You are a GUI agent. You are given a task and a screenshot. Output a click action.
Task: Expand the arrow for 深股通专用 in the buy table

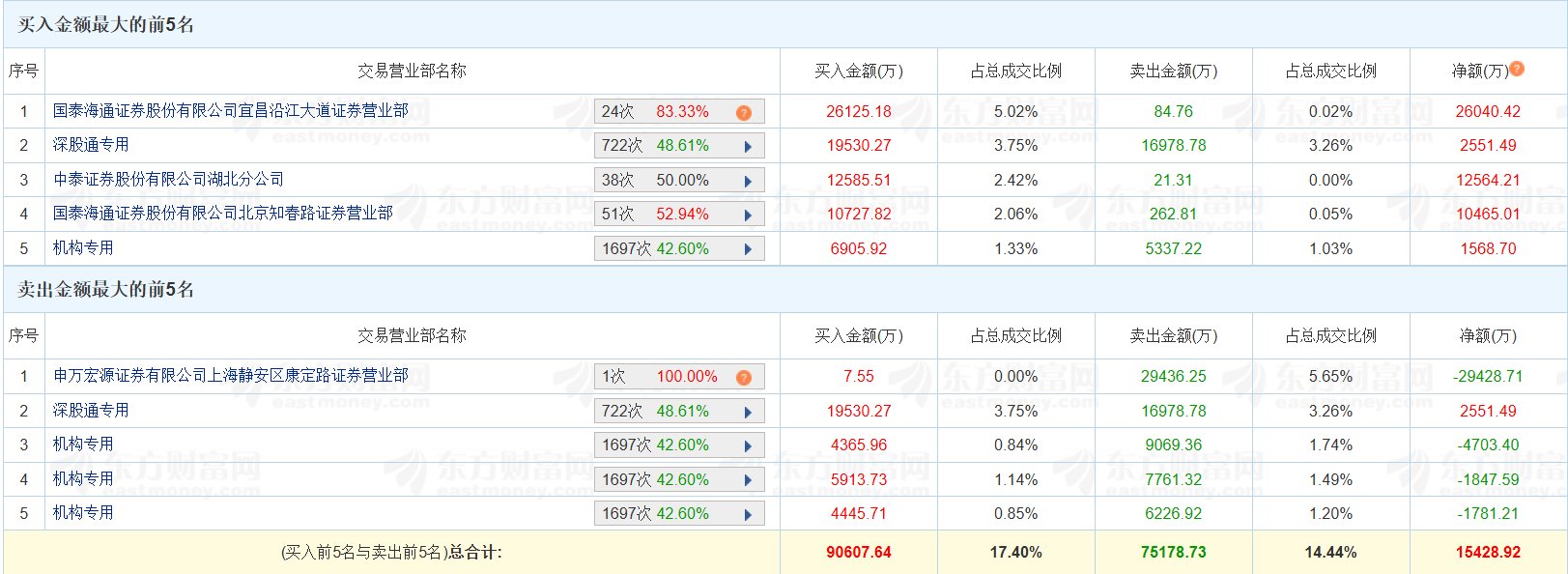pos(748,146)
